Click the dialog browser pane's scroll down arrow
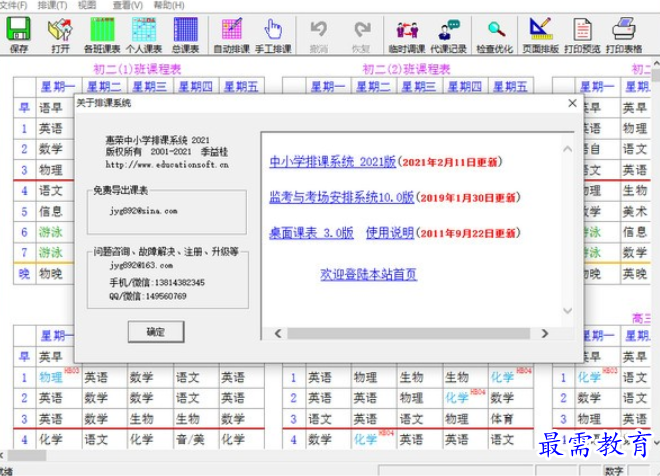The image size is (660, 476). click(567, 311)
